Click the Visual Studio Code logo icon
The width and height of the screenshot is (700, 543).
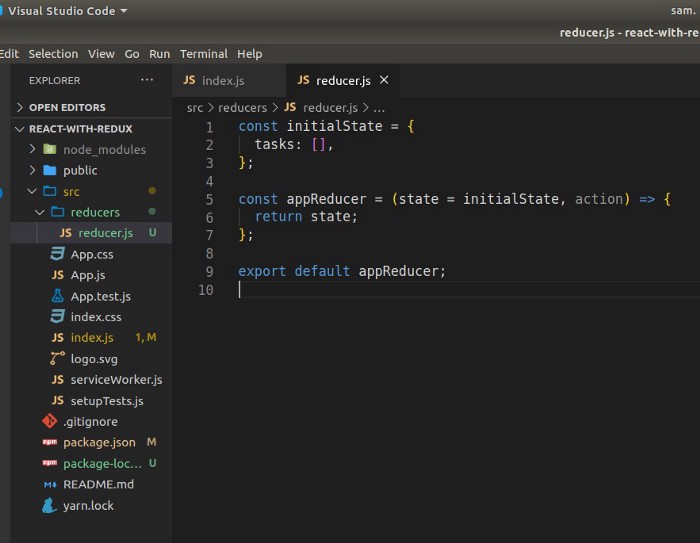pyautogui.click(x=3, y=11)
